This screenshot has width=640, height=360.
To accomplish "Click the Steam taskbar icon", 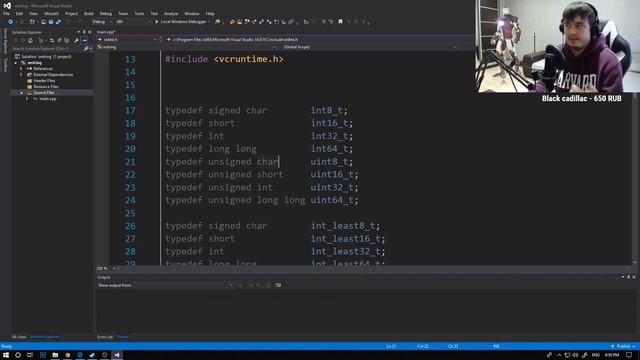I will (x=92, y=355).
